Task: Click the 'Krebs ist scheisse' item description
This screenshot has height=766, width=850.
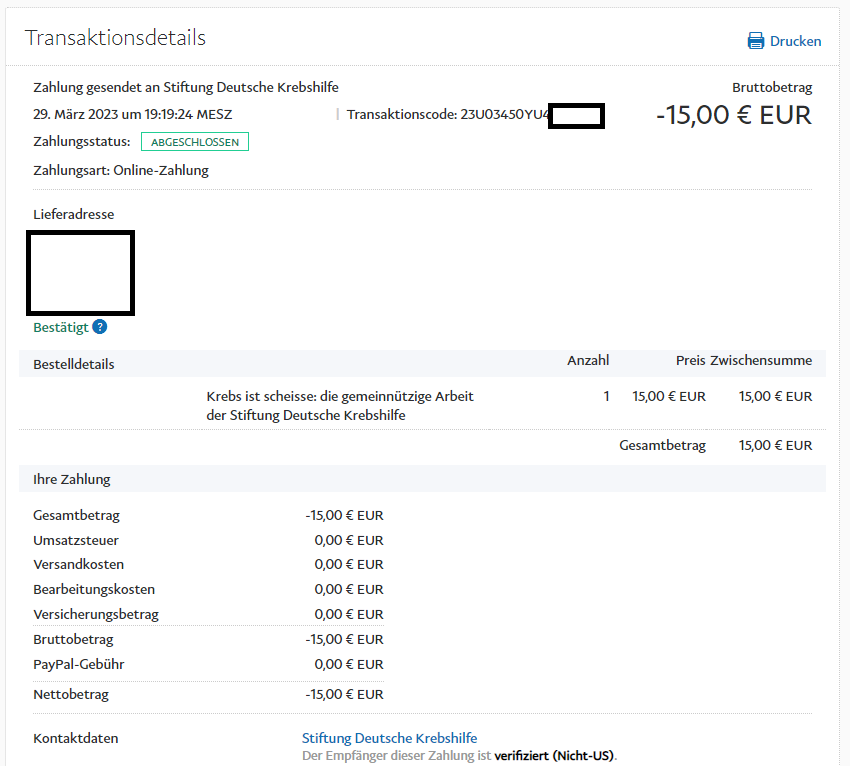Action: (x=340, y=405)
